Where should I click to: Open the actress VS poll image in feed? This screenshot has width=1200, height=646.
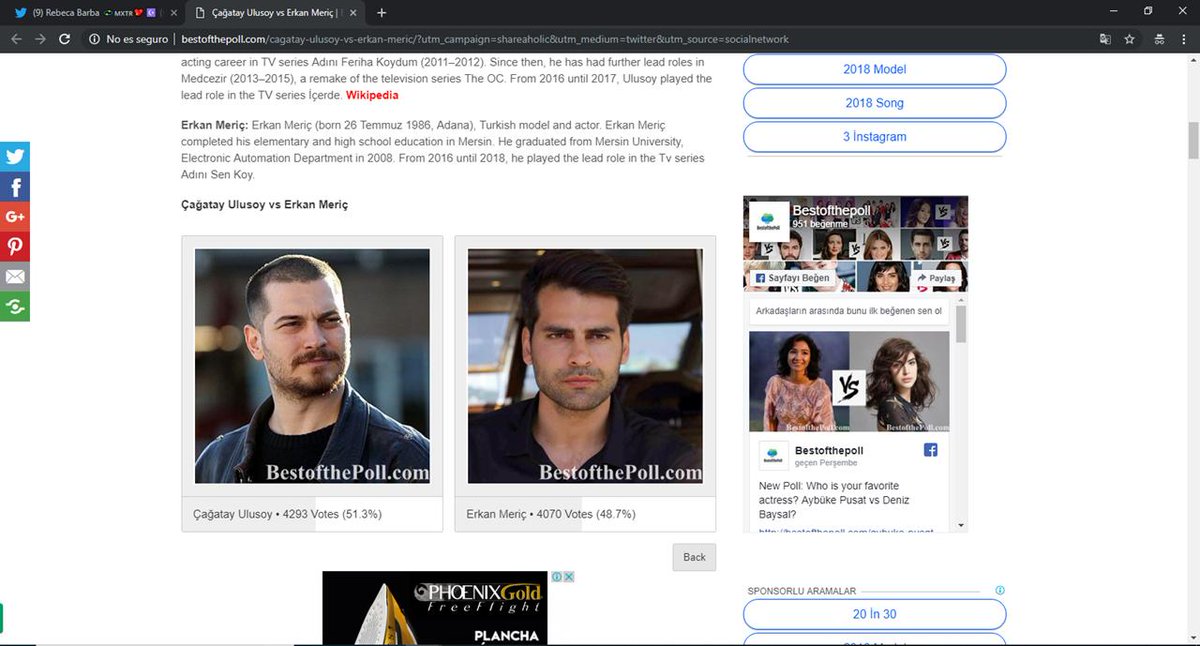click(849, 382)
